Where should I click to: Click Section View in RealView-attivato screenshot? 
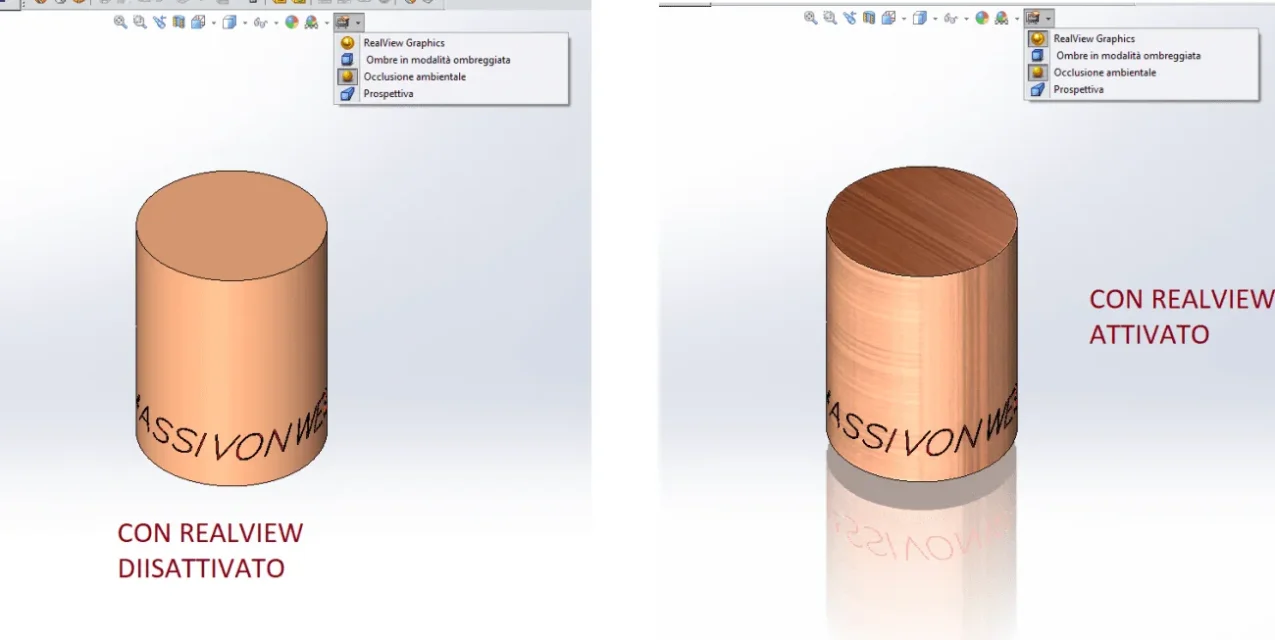(869, 18)
